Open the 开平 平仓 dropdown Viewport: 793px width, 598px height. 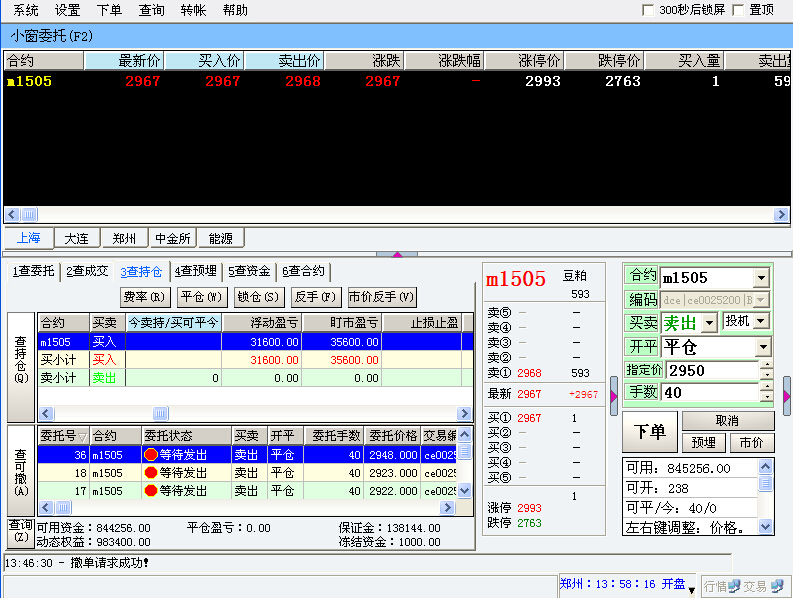tap(763, 346)
